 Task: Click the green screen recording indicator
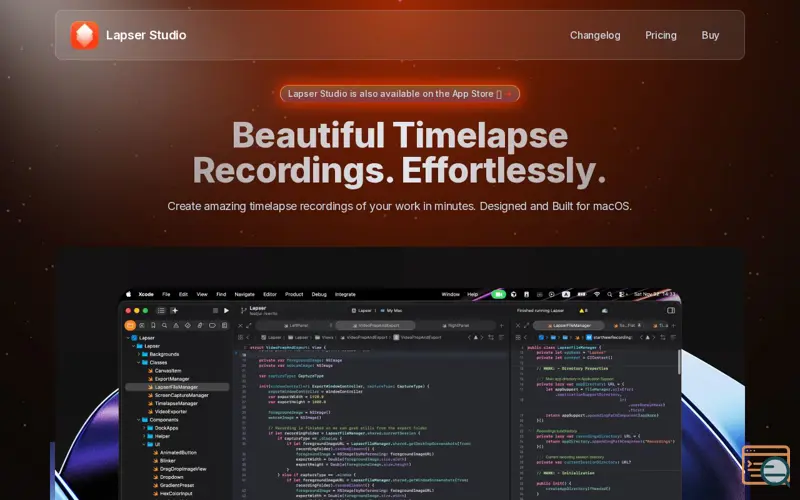pyautogui.click(x=498, y=294)
